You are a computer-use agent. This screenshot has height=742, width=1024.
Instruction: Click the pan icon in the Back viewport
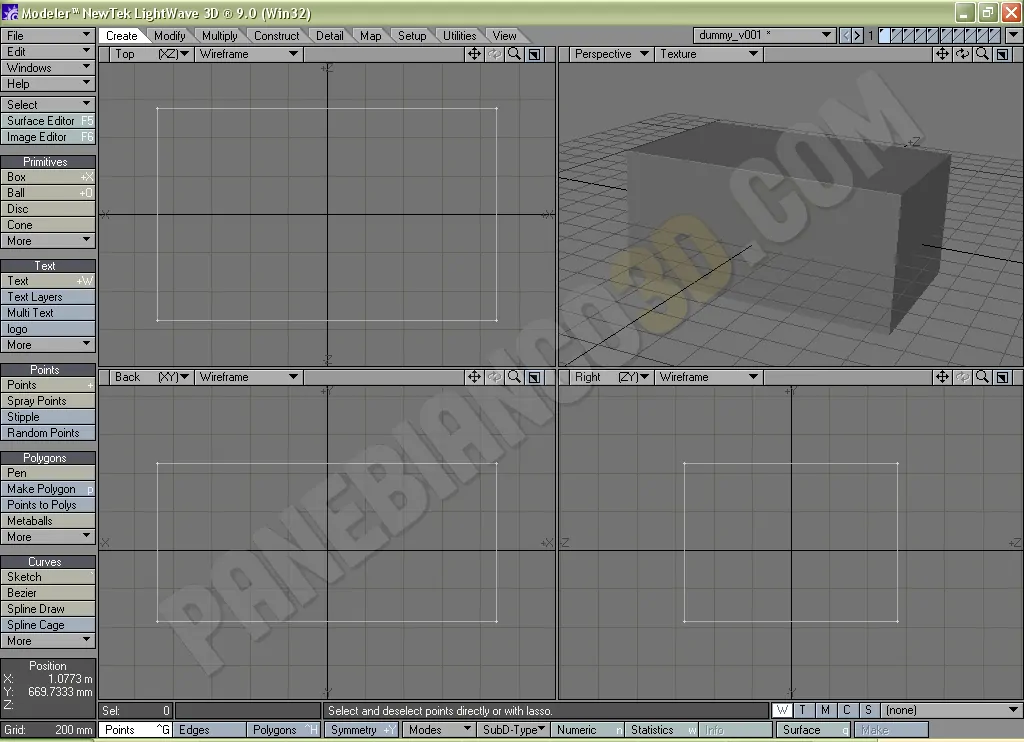(x=474, y=377)
